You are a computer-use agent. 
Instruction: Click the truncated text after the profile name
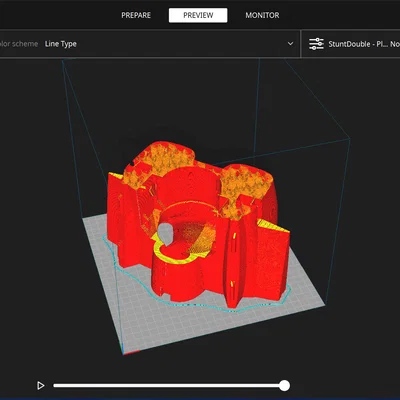pos(395,44)
